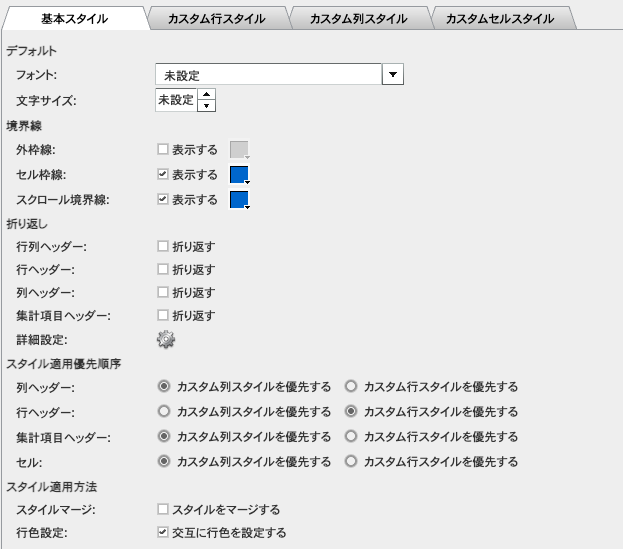
Task: Click the スタイル適用方法 section heading
Action: [52, 487]
